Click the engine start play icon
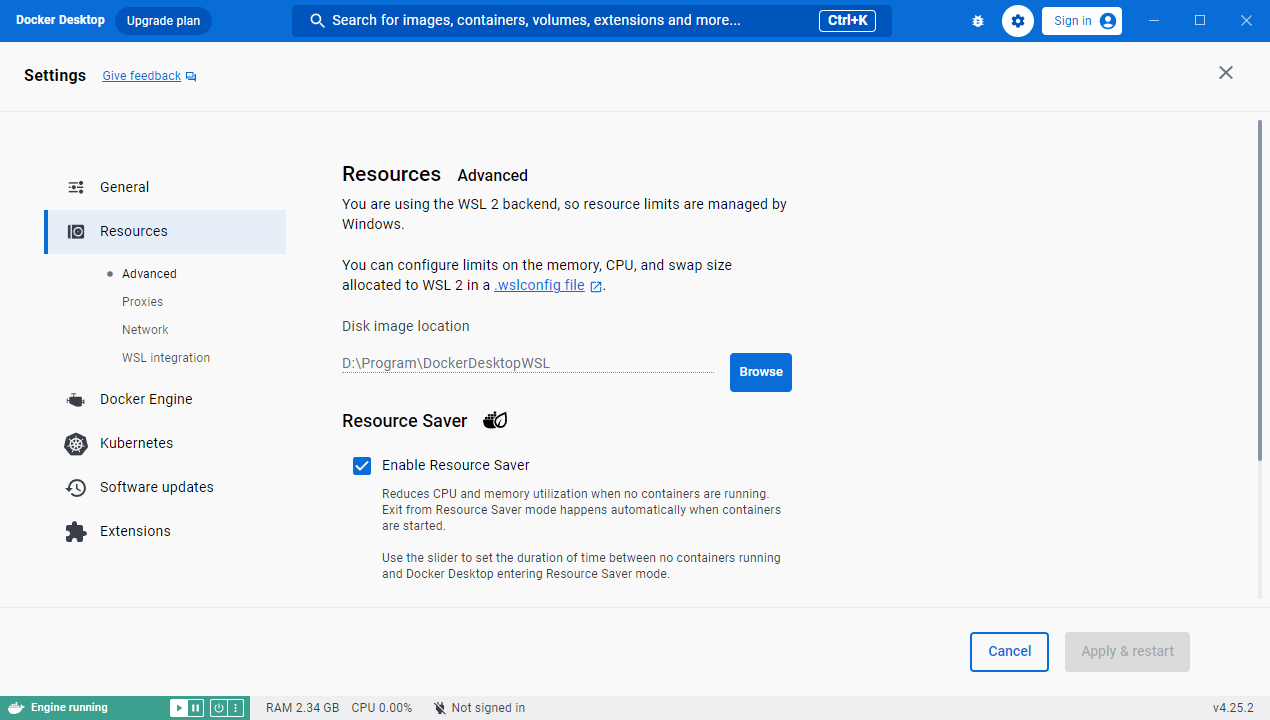The width and height of the screenshot is (1270, 720). click(x=179, y=708)
